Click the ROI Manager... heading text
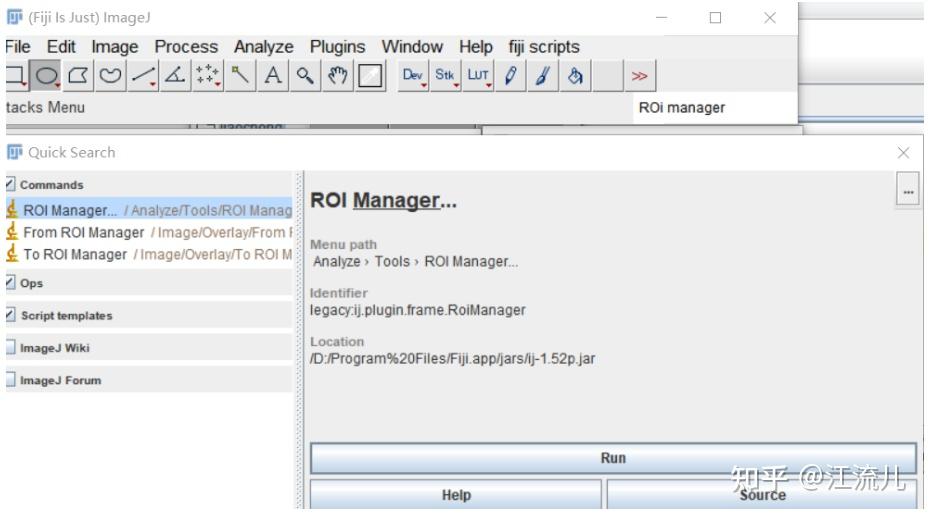Viewport: 930px width, 517px height. (383, 200)
